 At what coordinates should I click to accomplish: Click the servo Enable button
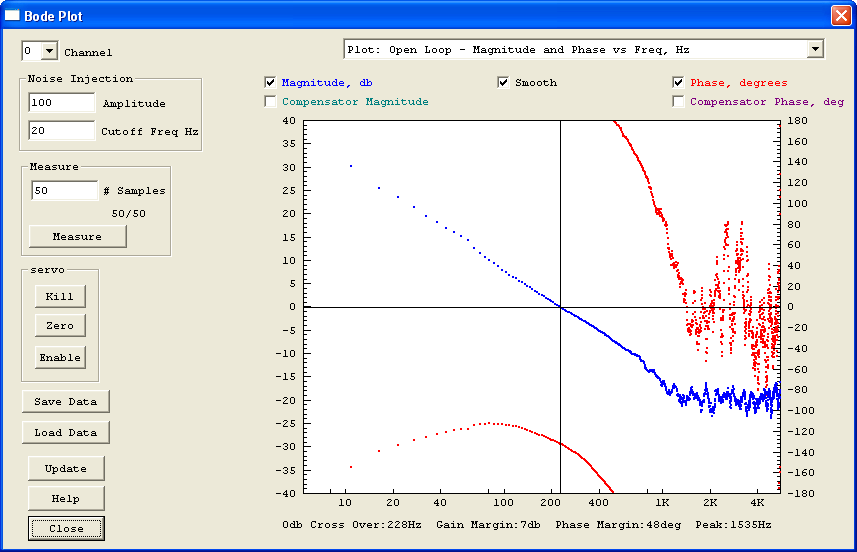point(60,357)
